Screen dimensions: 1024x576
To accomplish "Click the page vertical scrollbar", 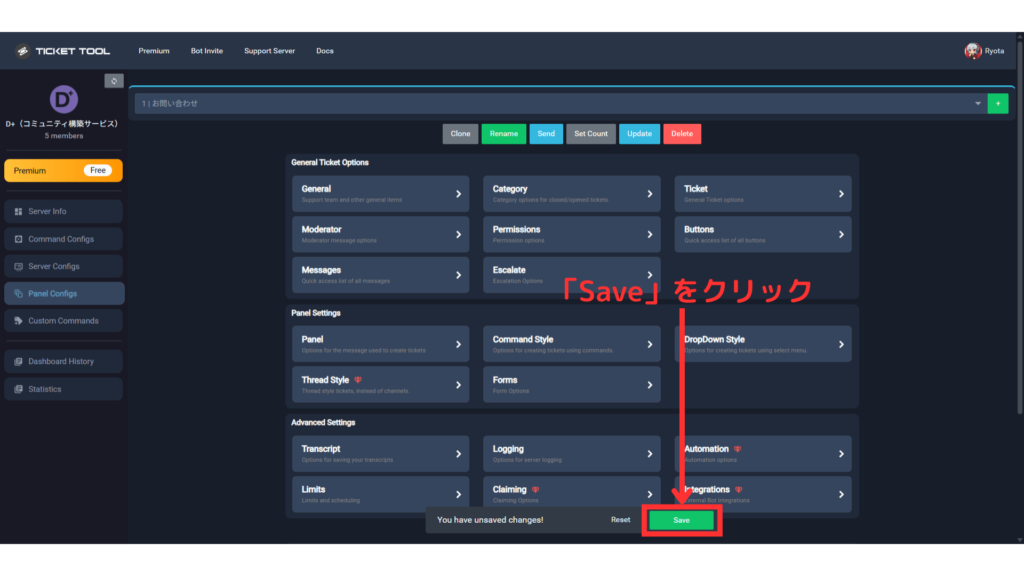I will (1019, 229).
